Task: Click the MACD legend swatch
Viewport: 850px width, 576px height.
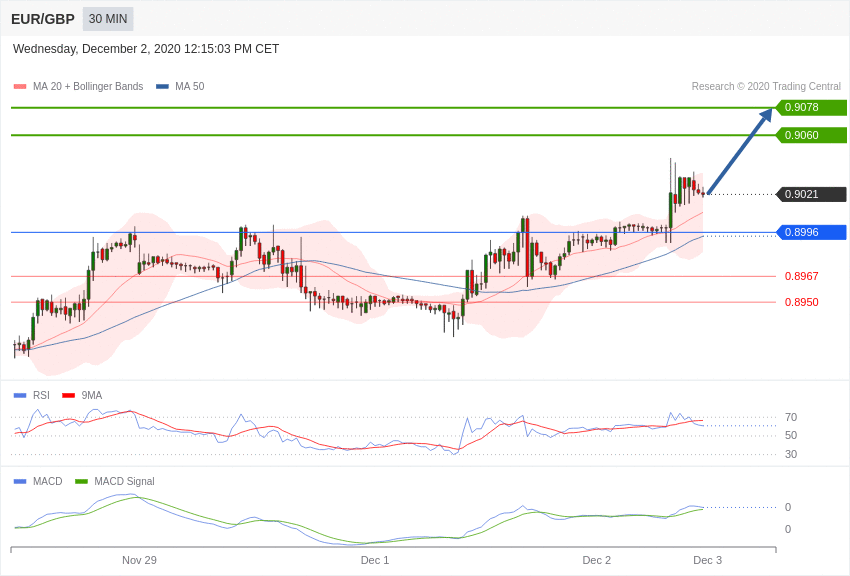Action: 20,481
